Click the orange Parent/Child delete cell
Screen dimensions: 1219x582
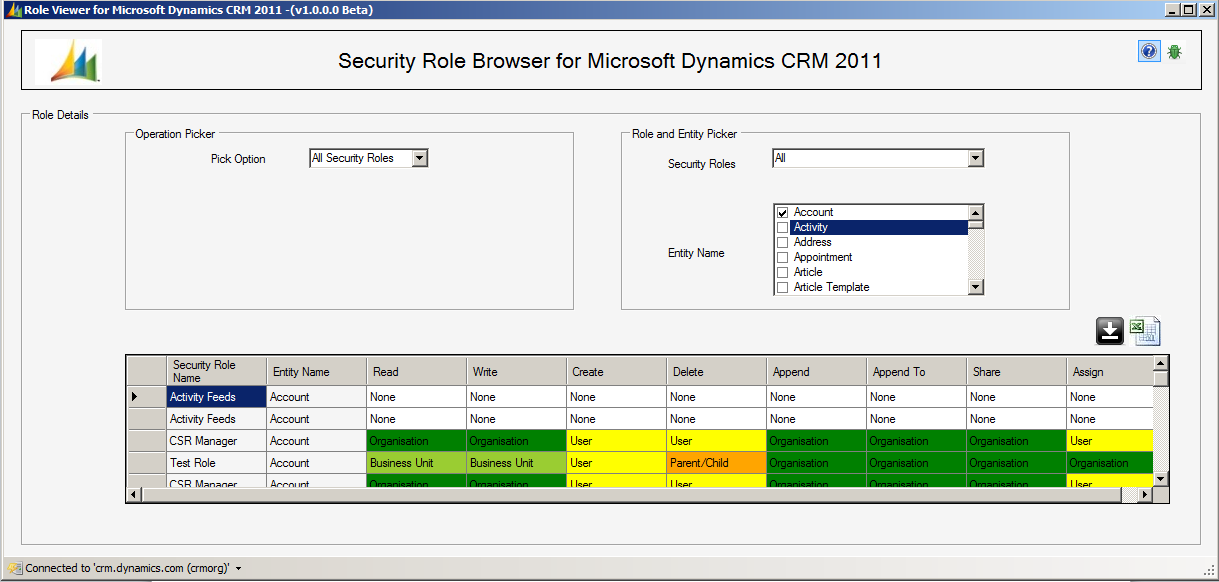click(716, 463)
